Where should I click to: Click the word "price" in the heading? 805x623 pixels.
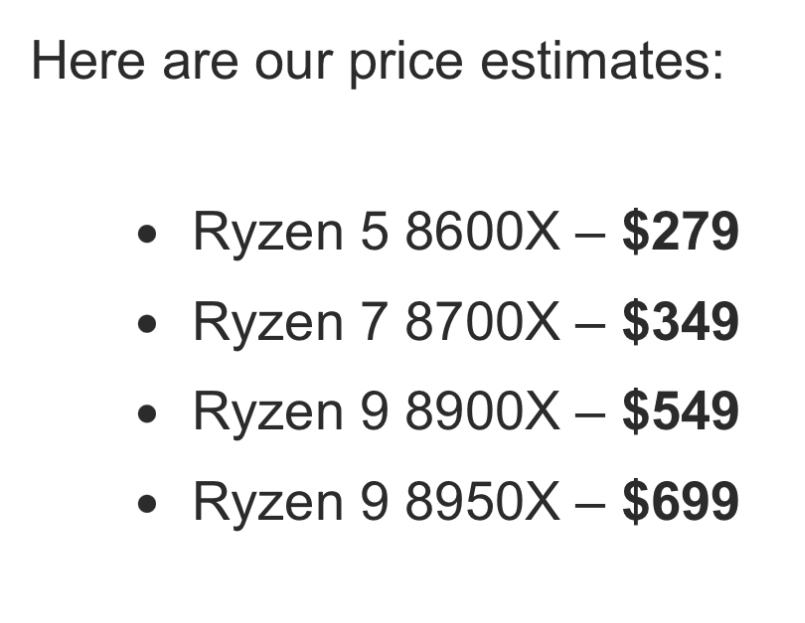point(406,63)
